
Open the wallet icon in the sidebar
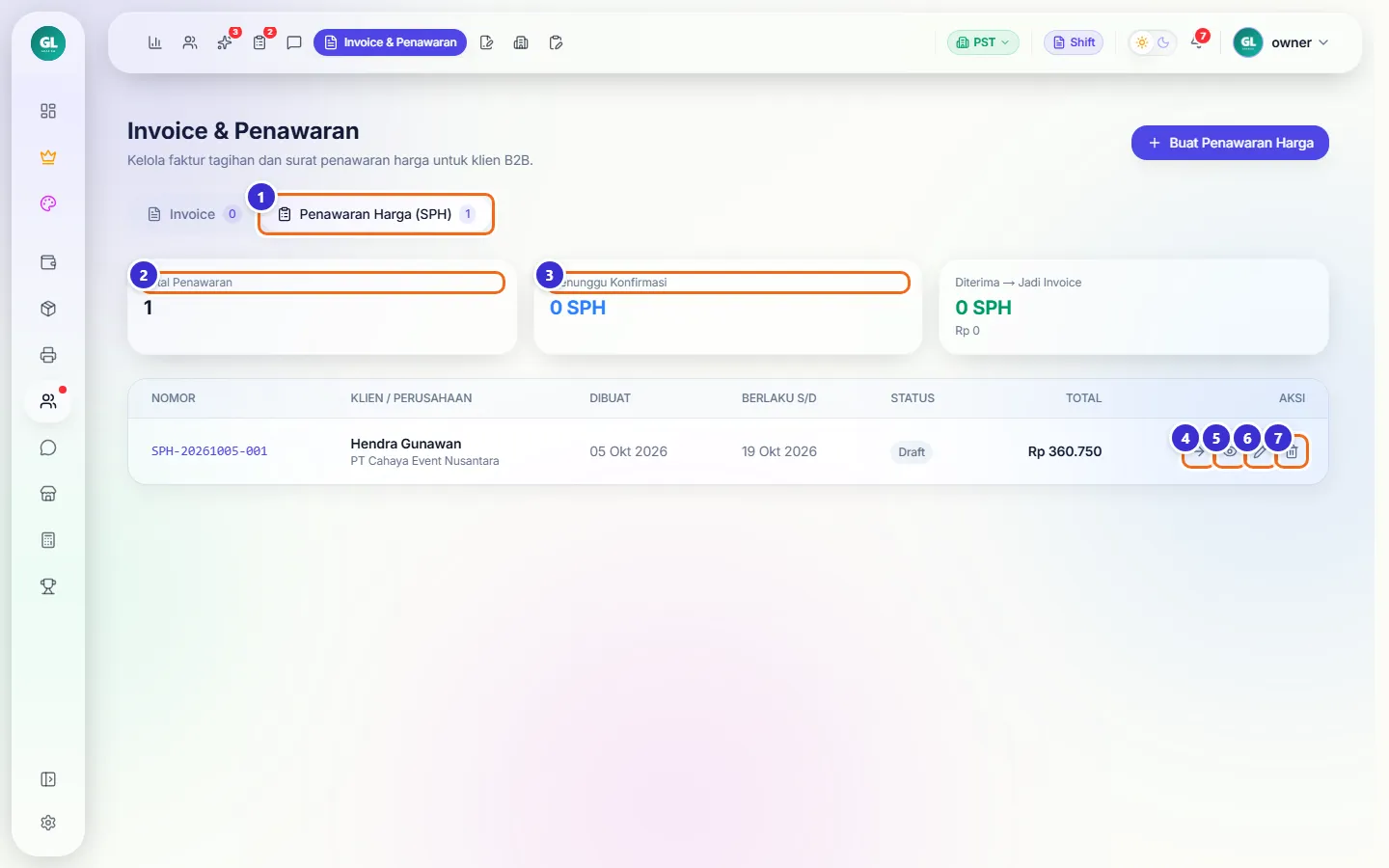[48, 262]
